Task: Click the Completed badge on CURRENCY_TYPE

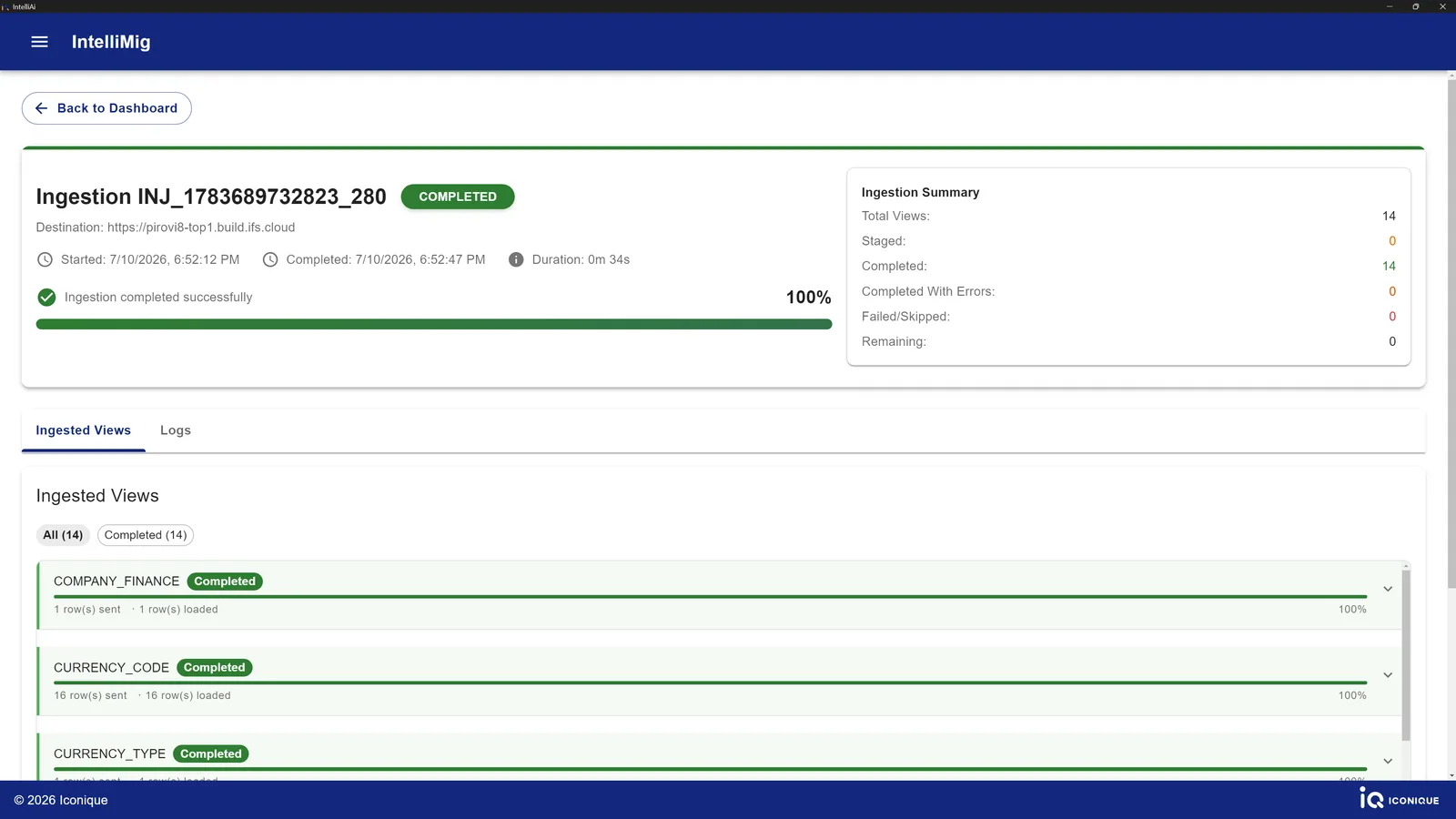Action: (x=211, y=753)
